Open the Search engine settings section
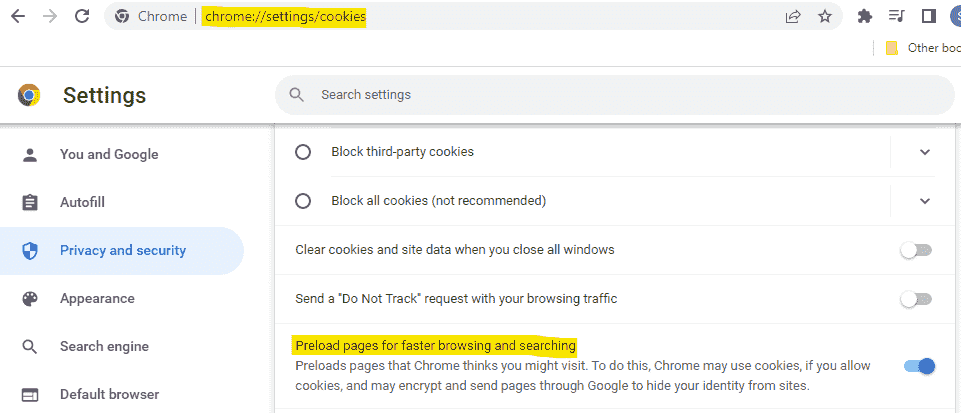This screenshot has height=413, width=961. [x=104, y=347]
